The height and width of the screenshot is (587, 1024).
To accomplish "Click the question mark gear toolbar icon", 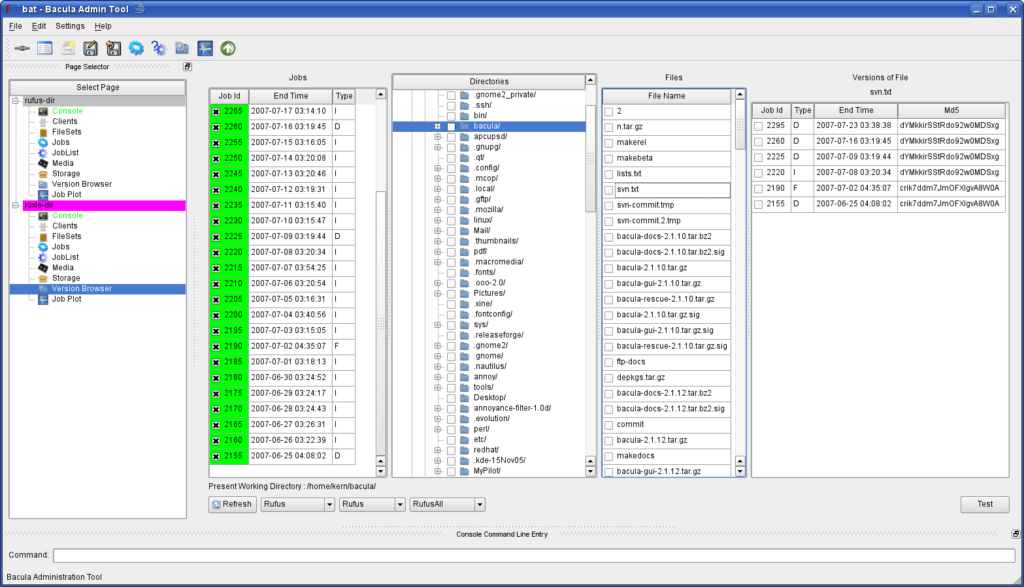I will coord(159,47).
